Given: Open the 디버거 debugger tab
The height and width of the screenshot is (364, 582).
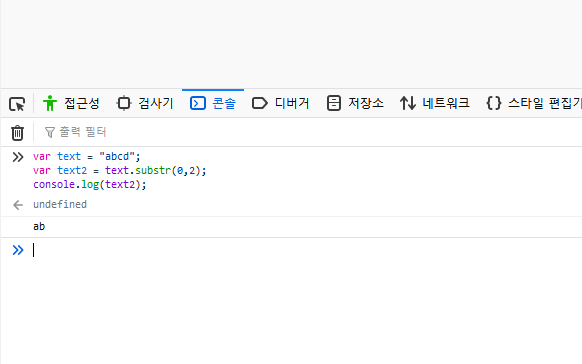Looking at the screenshot, I should coord(281,103).
